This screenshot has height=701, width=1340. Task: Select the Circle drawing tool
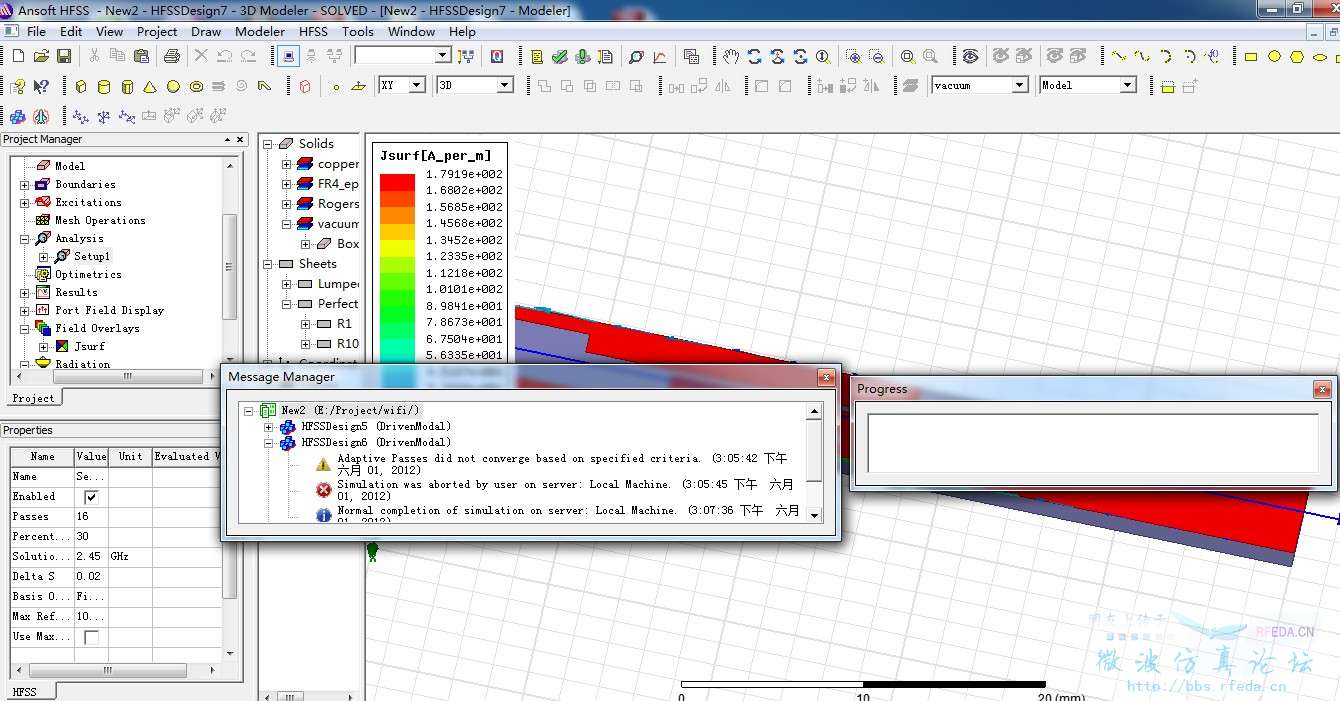(x=1274, y=56)
